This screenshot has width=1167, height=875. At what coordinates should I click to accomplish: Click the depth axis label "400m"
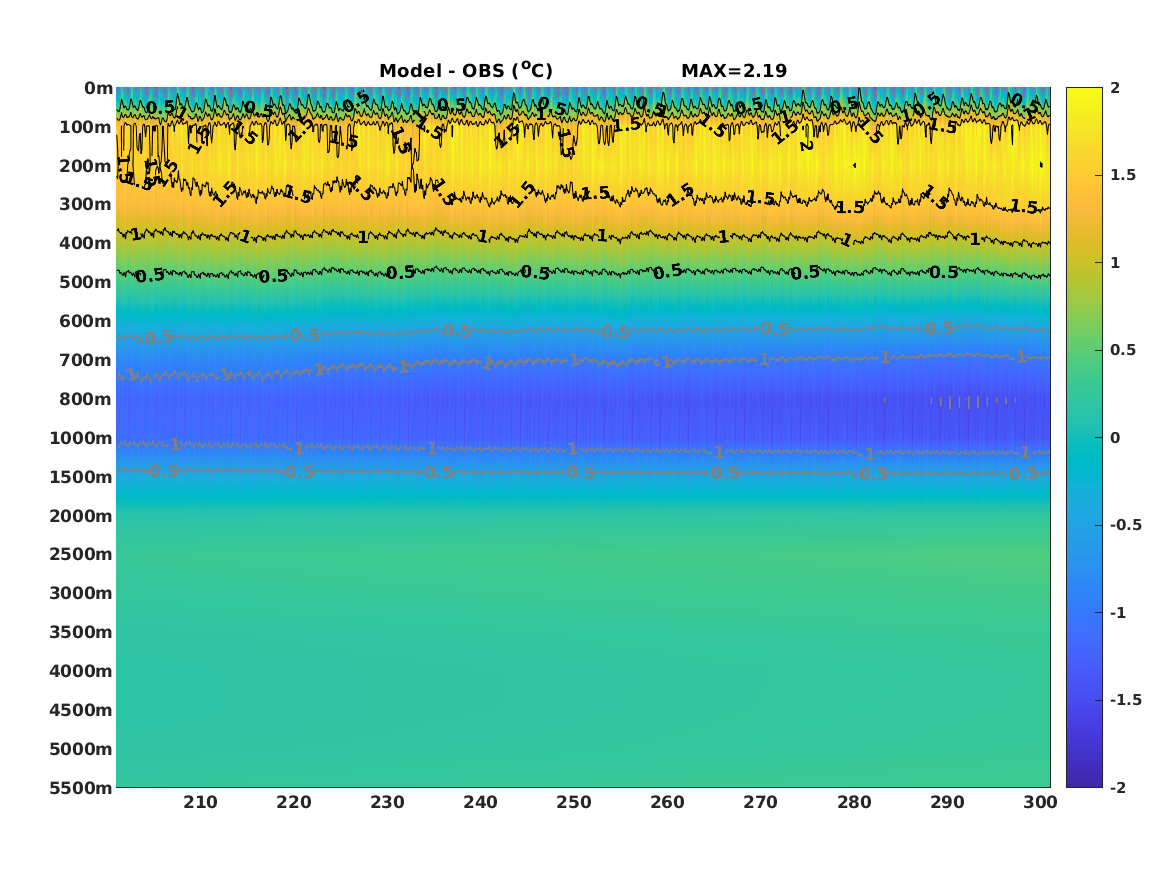(86, 243)
